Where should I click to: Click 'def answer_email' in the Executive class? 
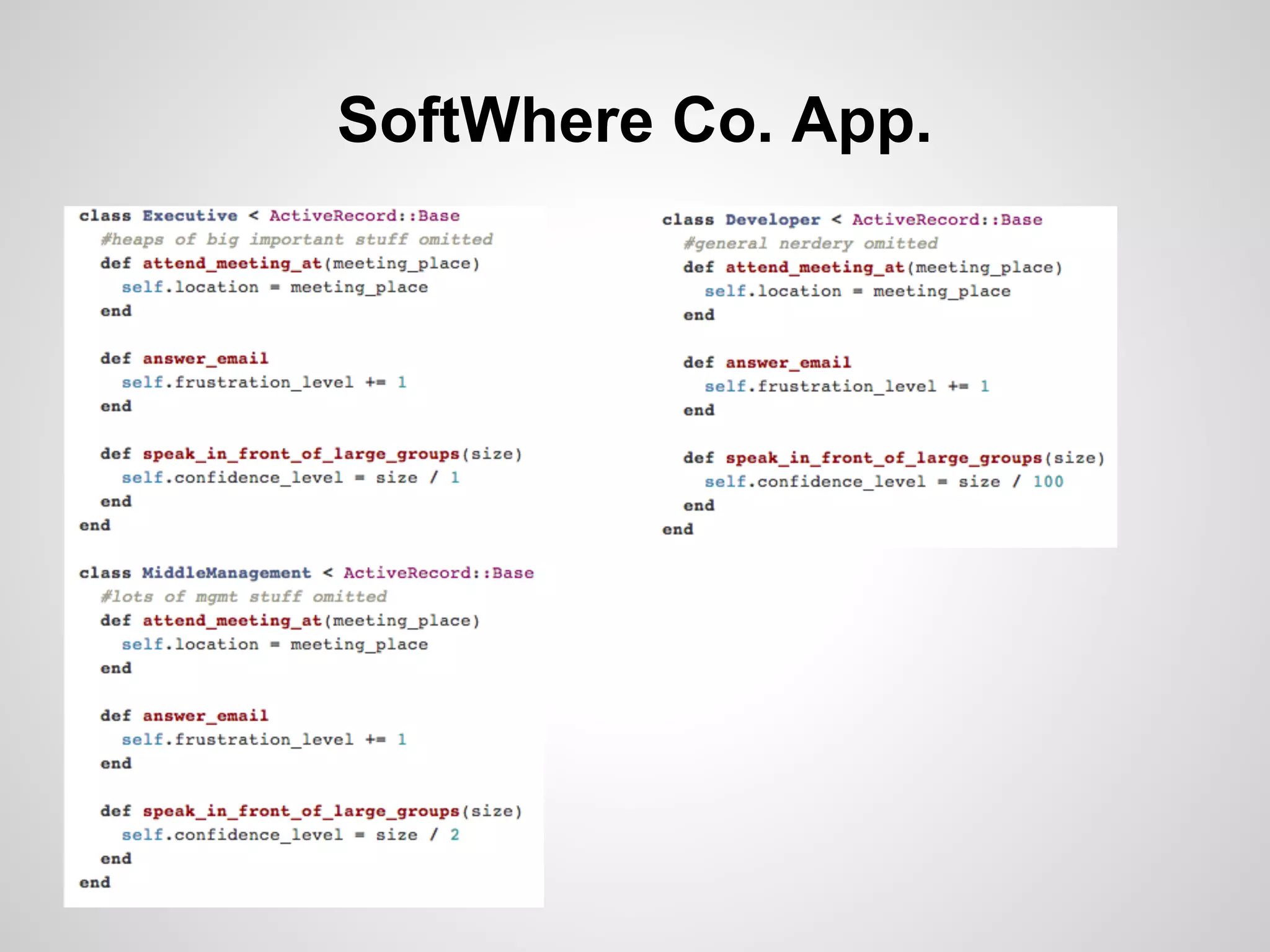click(185, 359)
